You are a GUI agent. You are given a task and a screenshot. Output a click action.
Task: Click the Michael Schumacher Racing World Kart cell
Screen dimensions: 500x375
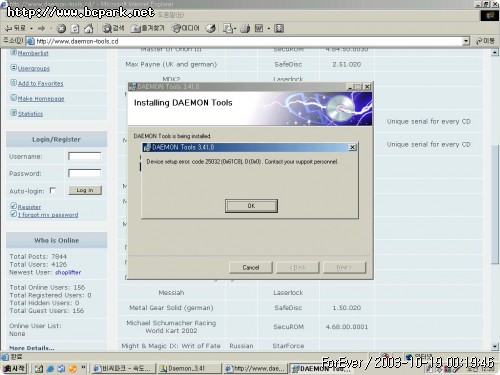[171, 327]
